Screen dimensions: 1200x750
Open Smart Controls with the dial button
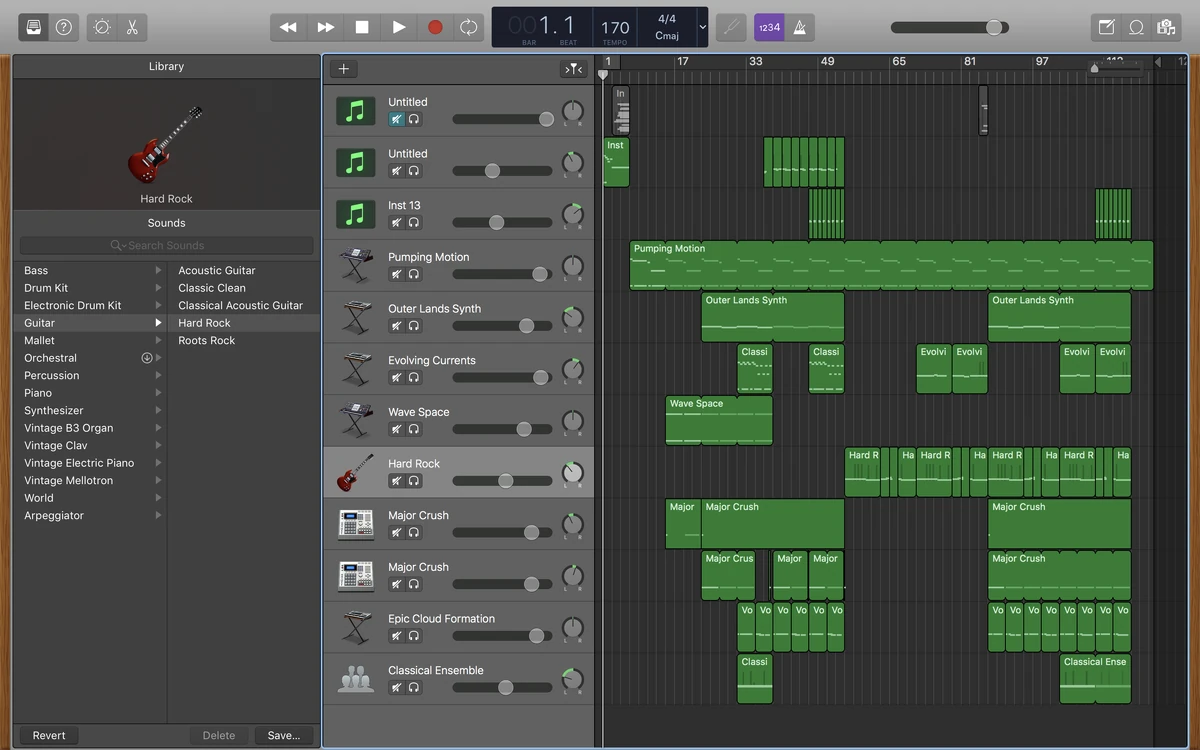tap(102, 27)
